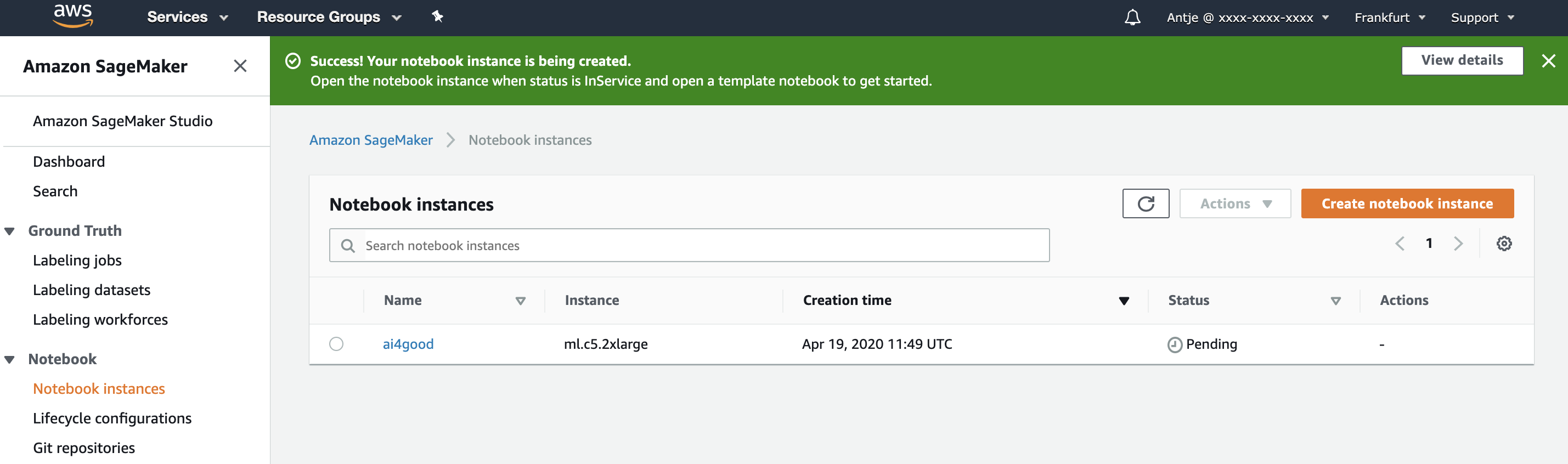Image resolution: width=1568 pixels, height=464 pixels.
Task: Open Amazon SageMaker Studio in sidebar
Action: [x=122, y=121]
